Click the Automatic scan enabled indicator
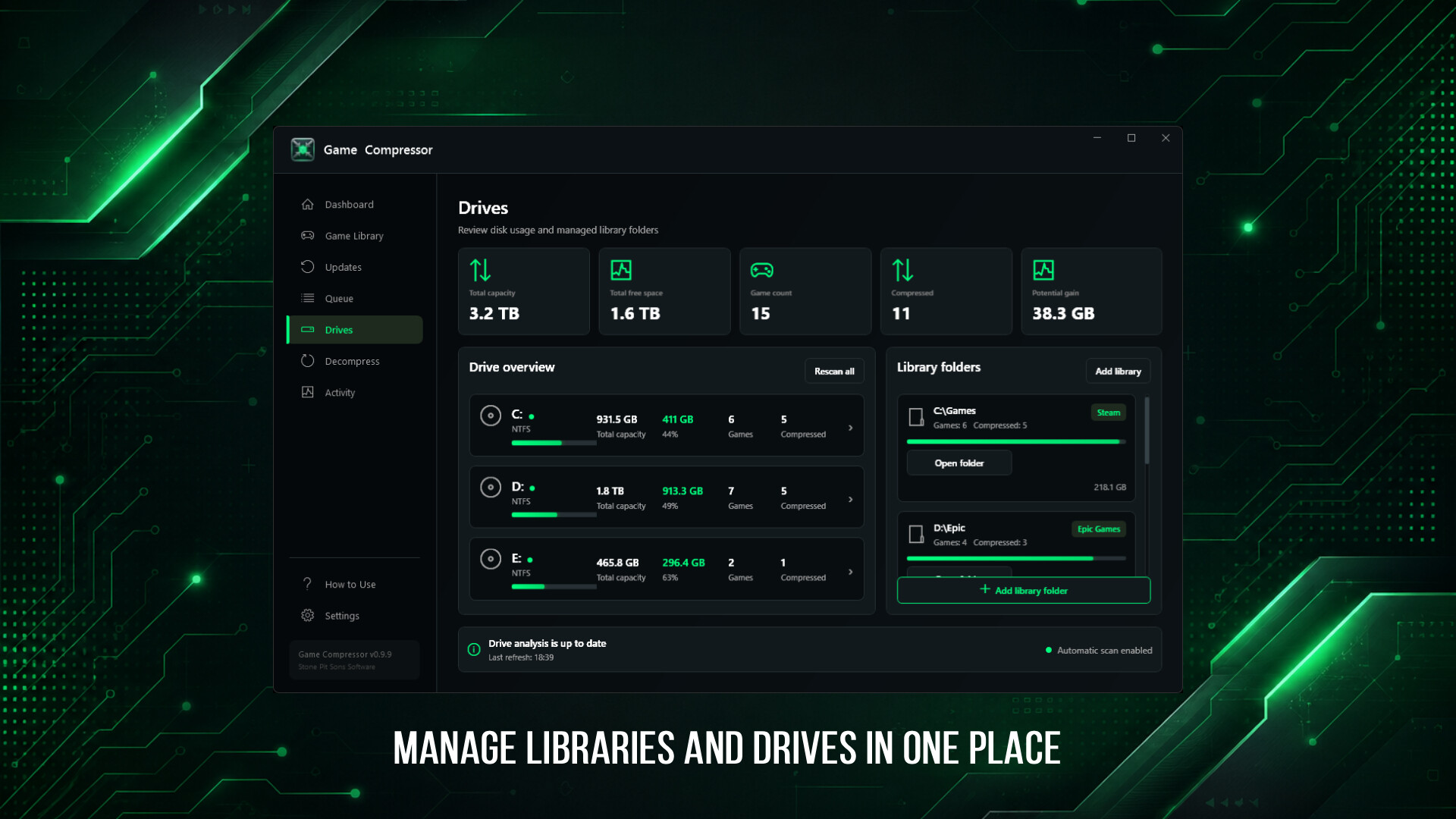 point(1099,650)
